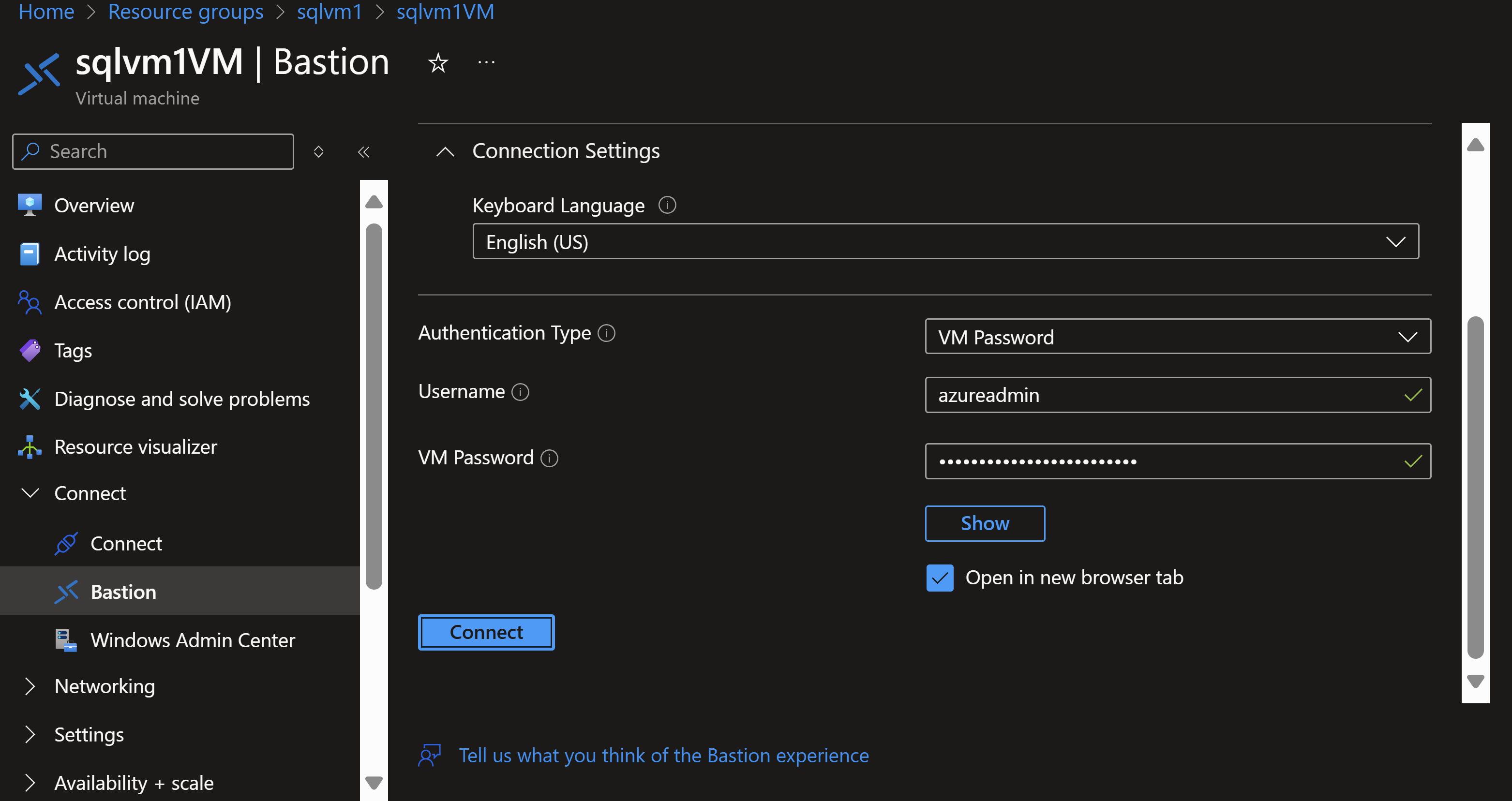This screenshot has height=801, width=1512.
Task: Click Authentication Type info icon
Action: point(606,333)
